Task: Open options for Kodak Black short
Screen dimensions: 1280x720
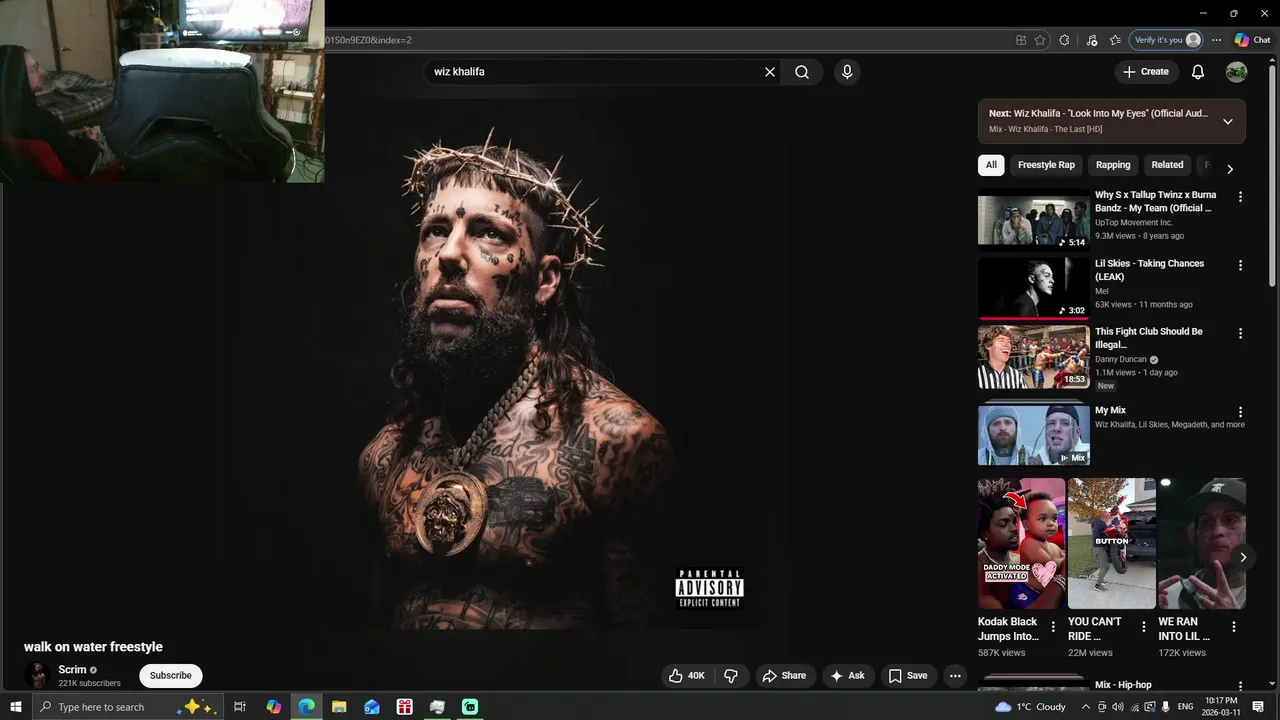Action: point(1053,627)
